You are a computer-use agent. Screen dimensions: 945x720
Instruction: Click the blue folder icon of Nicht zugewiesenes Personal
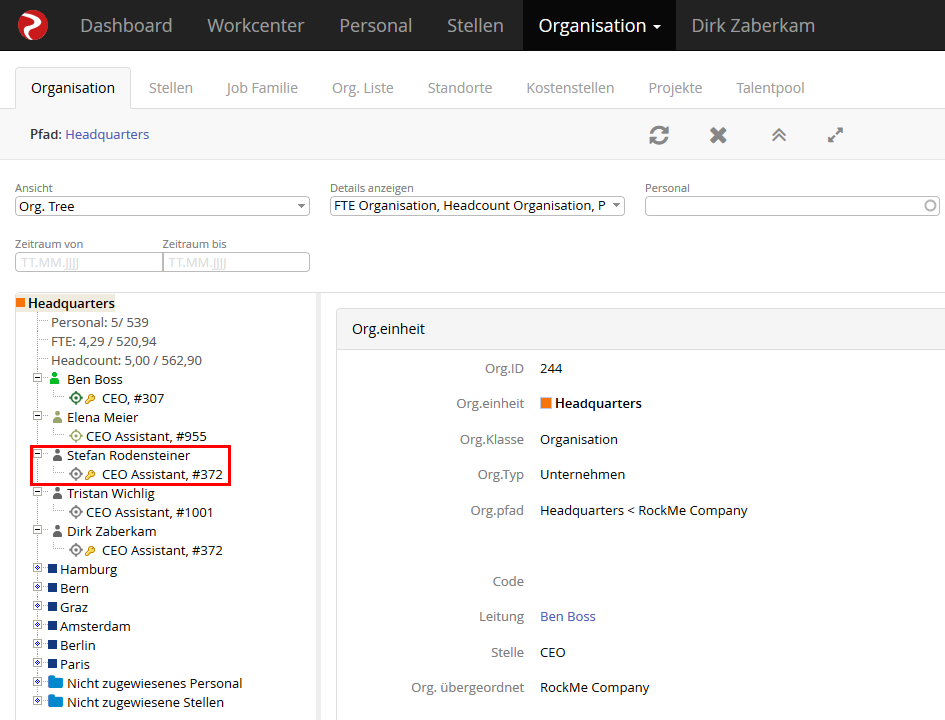(55, 682)
